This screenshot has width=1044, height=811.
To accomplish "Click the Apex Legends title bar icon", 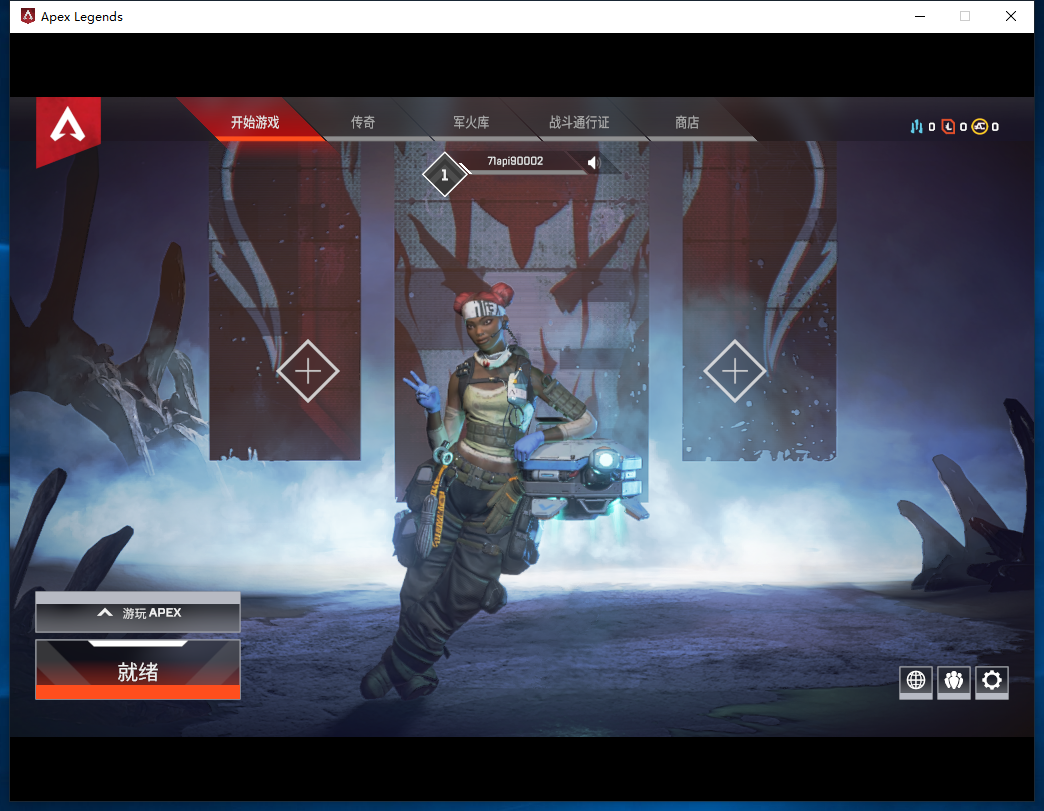I will tap(28, 16).
